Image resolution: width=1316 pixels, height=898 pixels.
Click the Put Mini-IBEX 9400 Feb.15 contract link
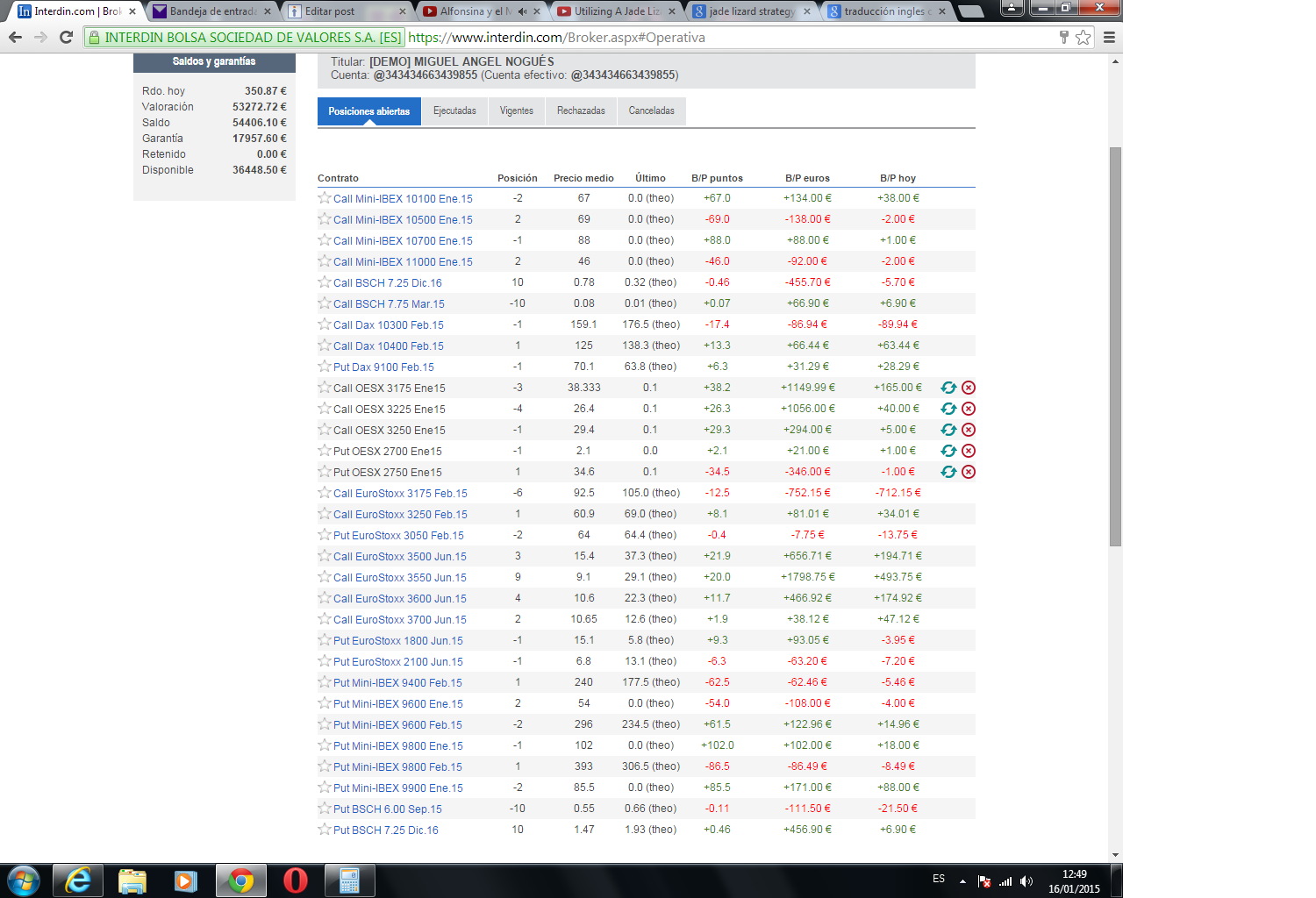click(x=397, y=683)
